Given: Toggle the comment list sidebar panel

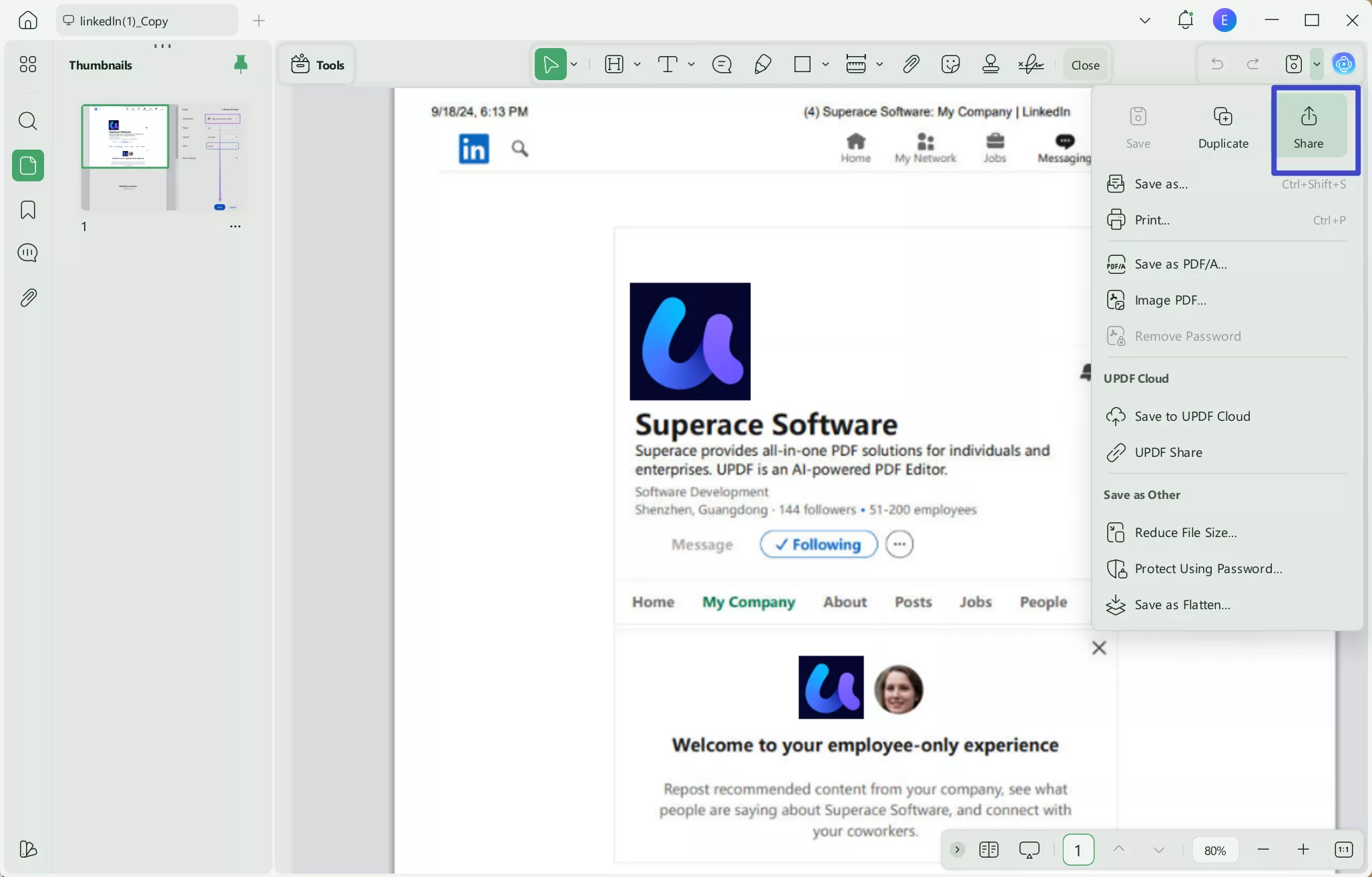Looking at the screenshot, I should pyautogui.click(x=27, y=253).
